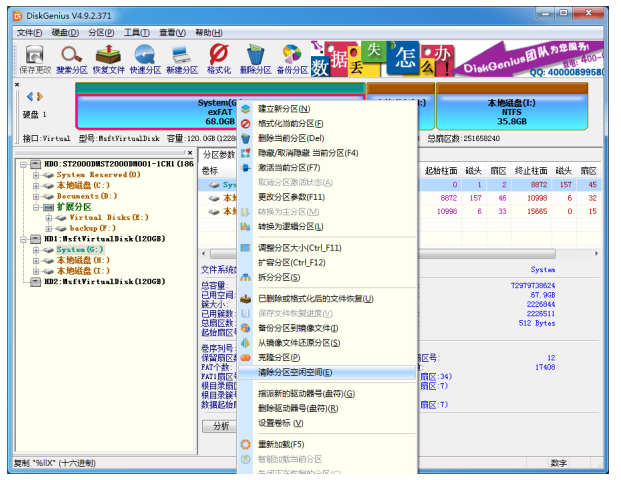
Task: Choose 扩容分区(Ctrl_F12) menu entry
Action: tap(327, 263)
